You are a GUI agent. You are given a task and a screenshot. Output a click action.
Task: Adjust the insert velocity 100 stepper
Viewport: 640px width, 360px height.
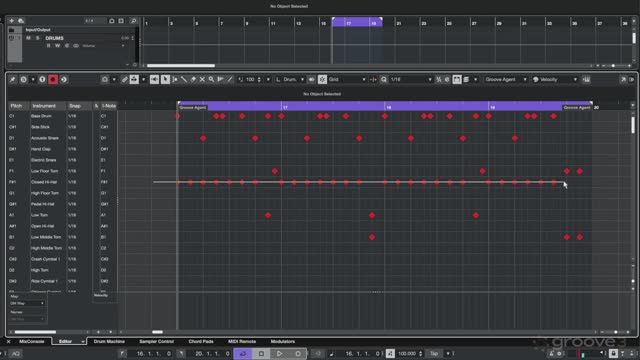click(259, 79)
